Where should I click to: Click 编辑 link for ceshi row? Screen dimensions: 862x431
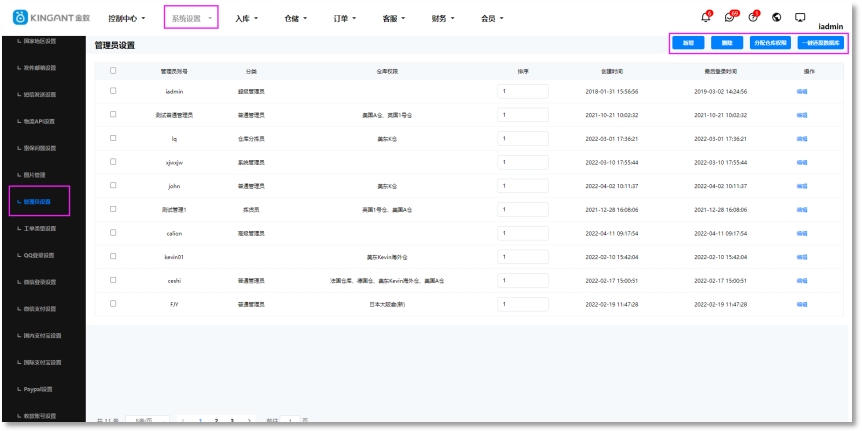[x=802, y=281]
